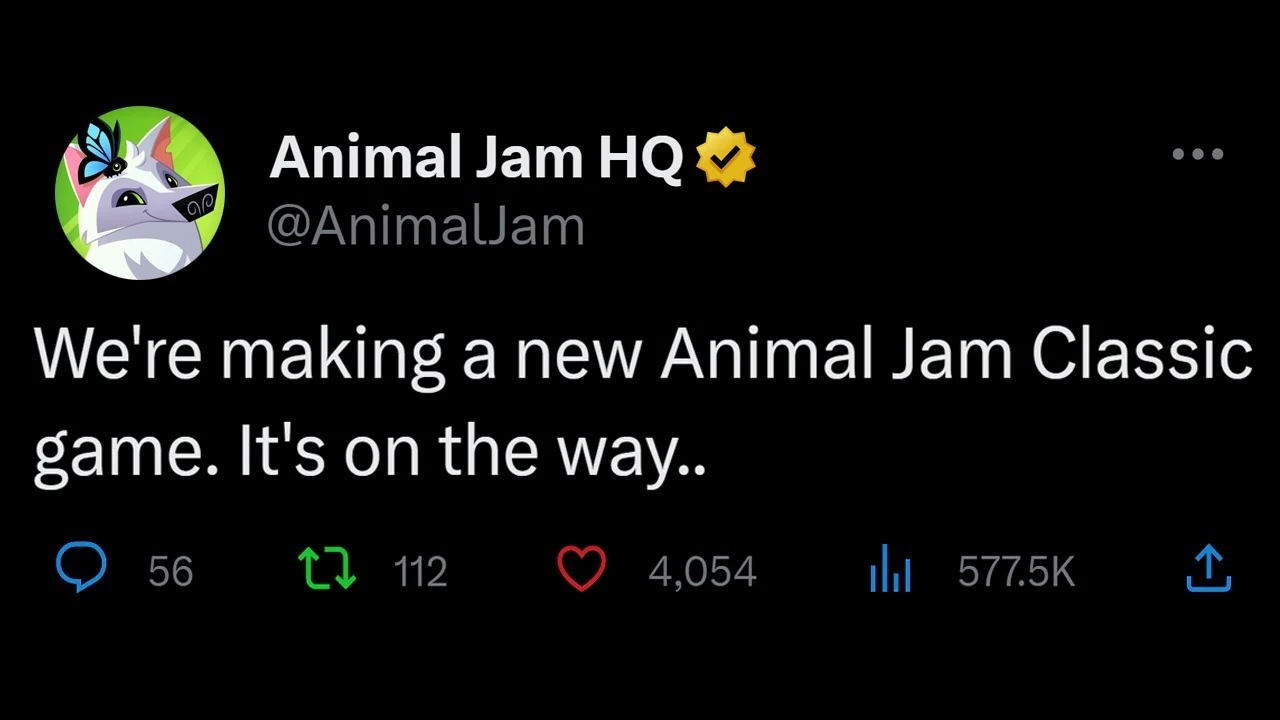Expand the three-dot more options menu
Viewport: 1280px width, 720px height.
coord(1196,152)
